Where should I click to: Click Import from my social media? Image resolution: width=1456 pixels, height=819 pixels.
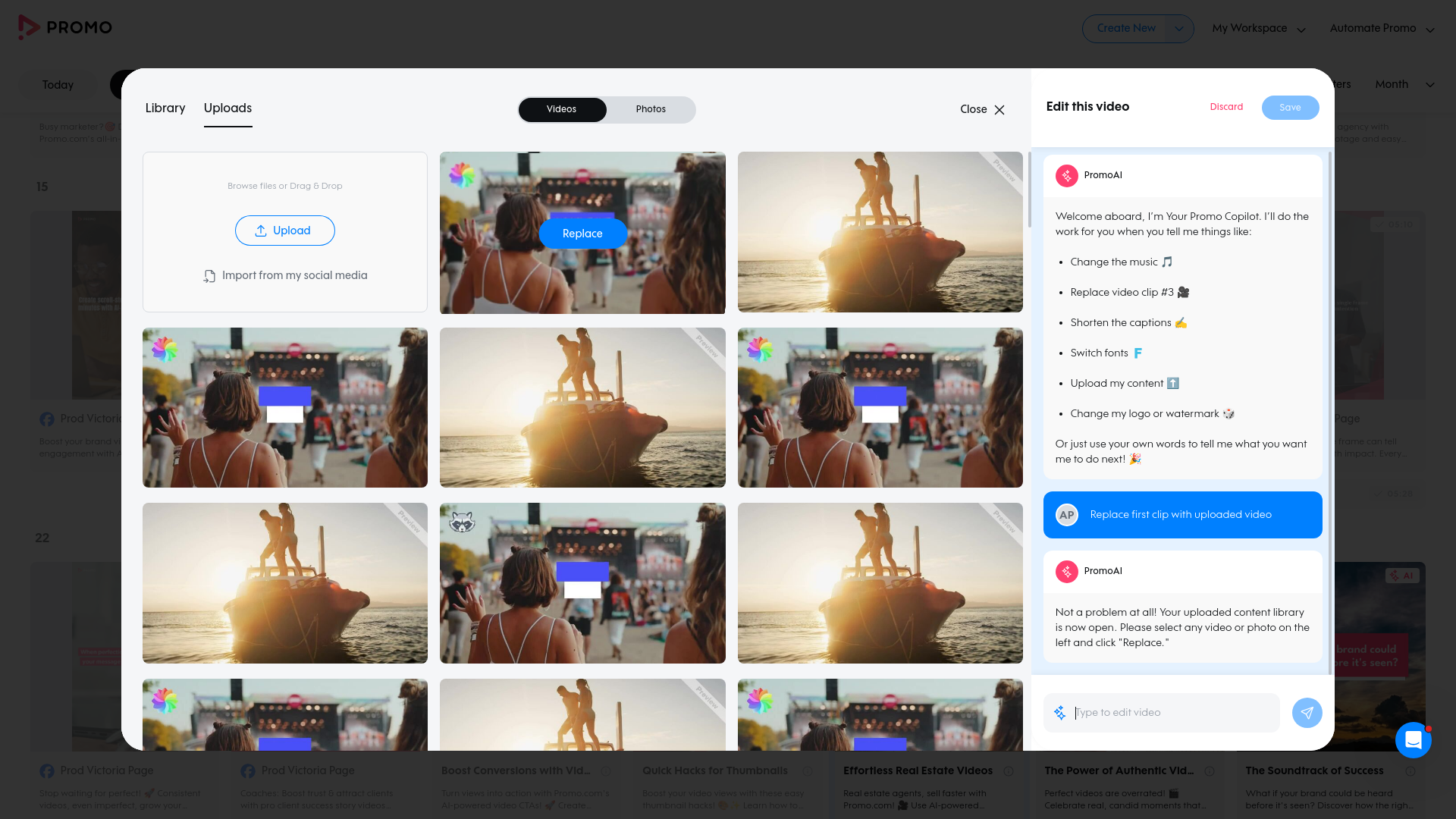click(x=285, y=276)
